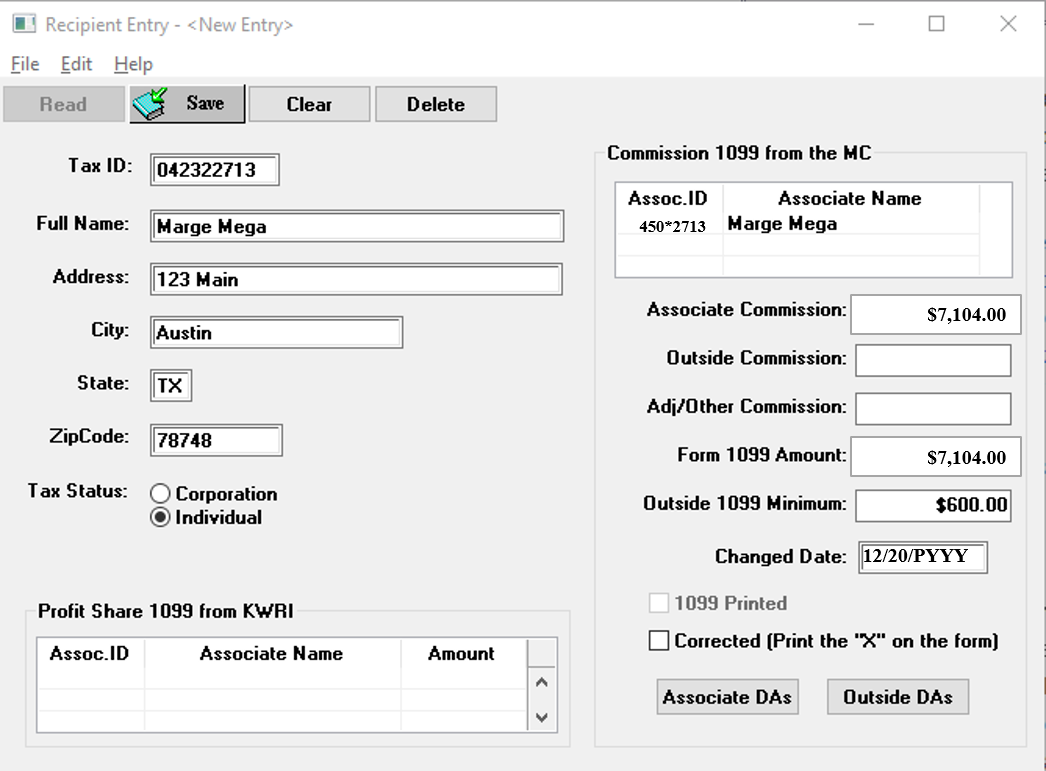Click into the Tax ID field
This screenshot has height=771, width=1046.
point(215,170)
